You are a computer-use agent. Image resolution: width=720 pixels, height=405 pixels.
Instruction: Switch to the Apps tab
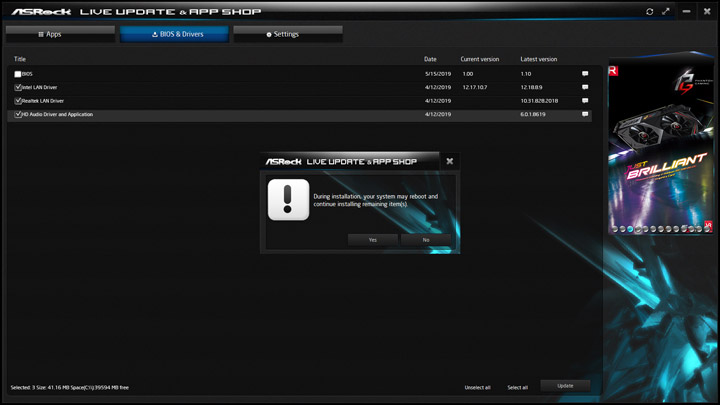pyautogui.click(x=60, y=34)
